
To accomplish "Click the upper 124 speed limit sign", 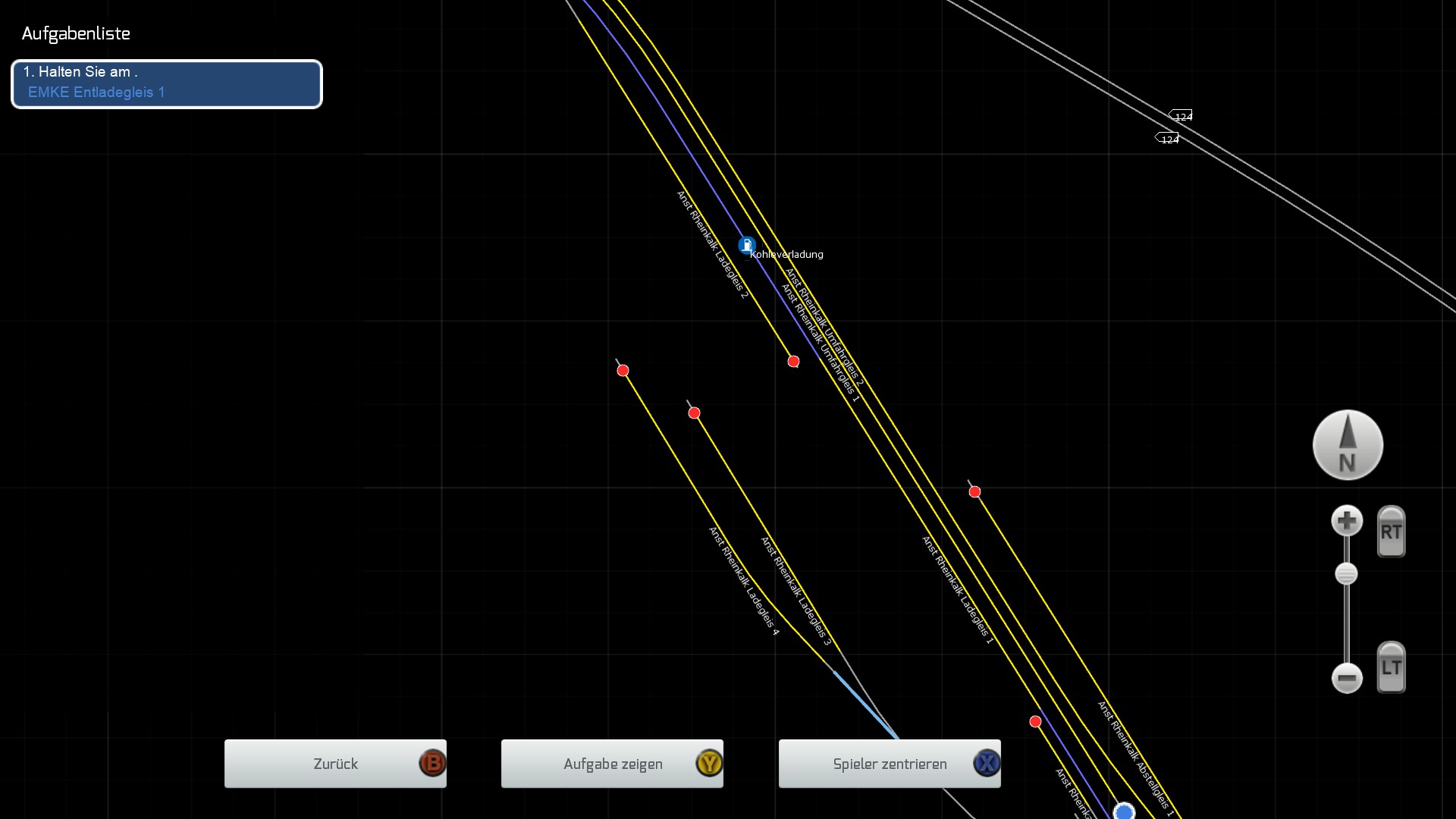I will click(x=1181, y=116).
